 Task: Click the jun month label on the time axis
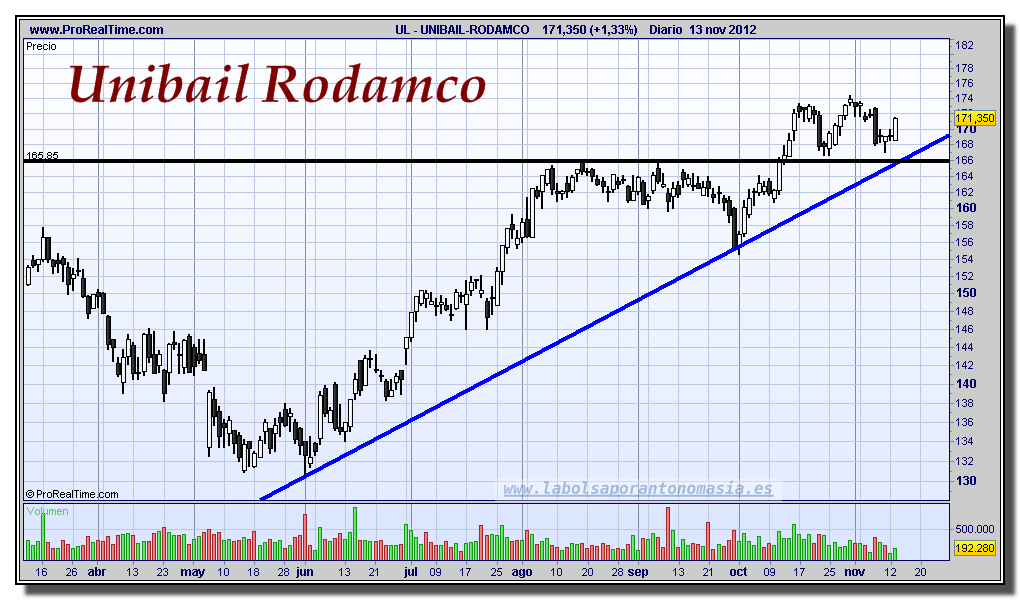click(304, 573)
